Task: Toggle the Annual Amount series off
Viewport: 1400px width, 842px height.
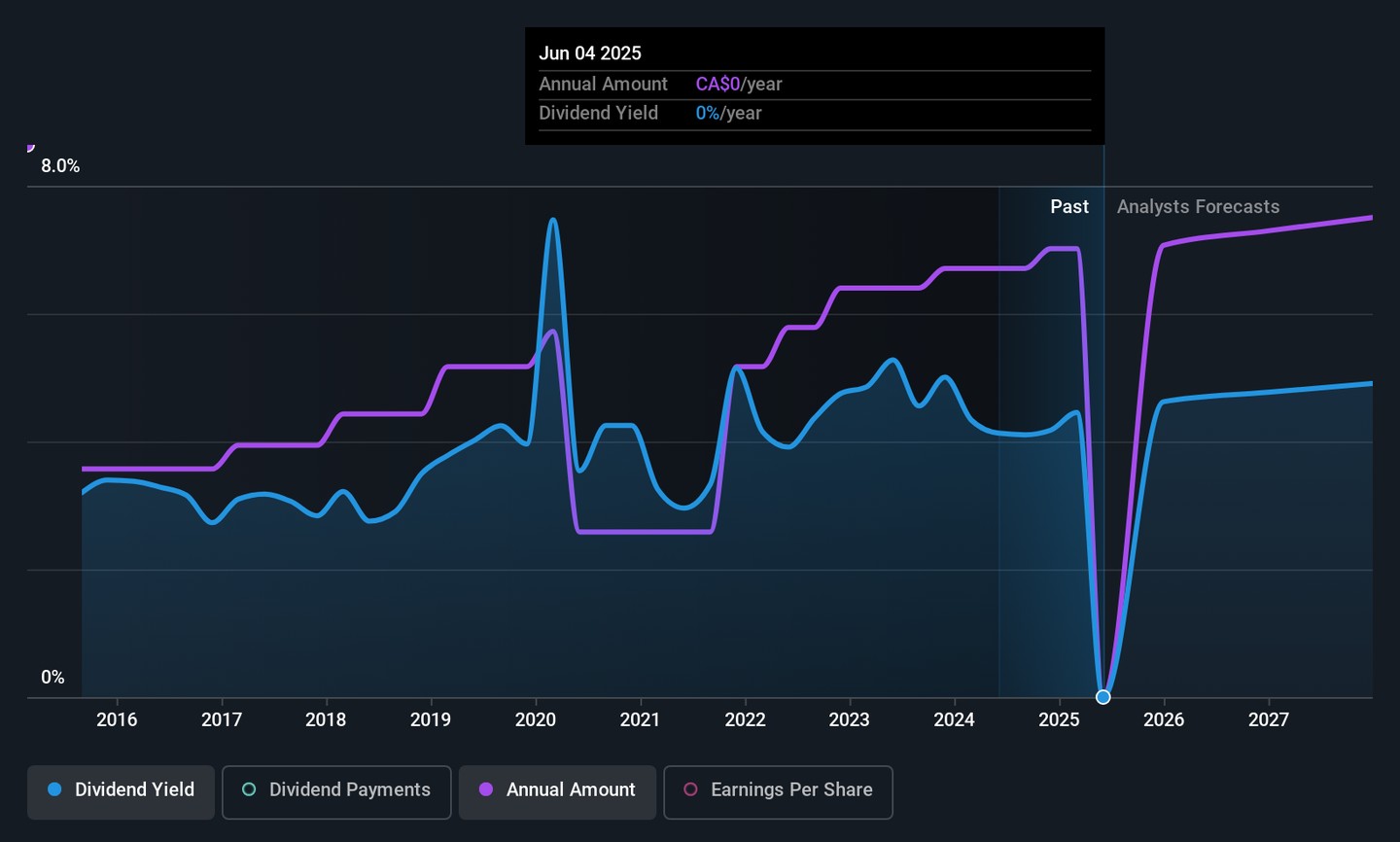Action: (557, 791)
